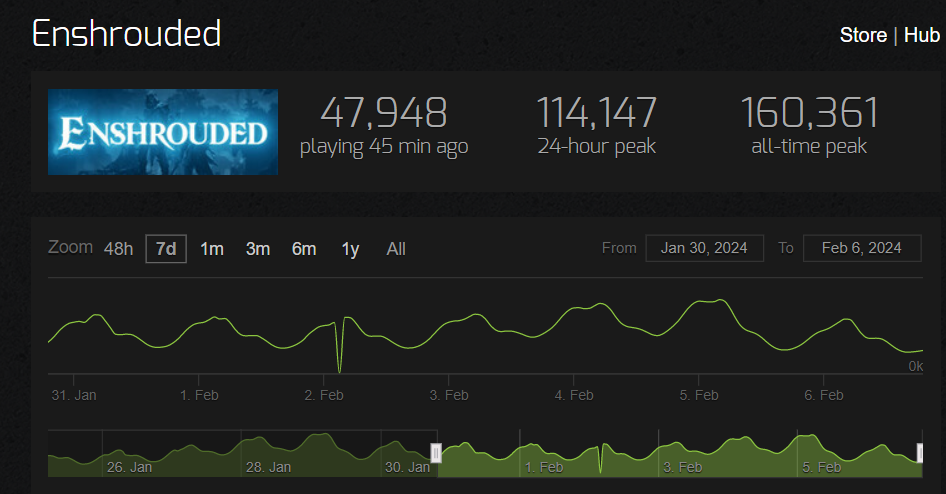The width and height of the screenshot is (946, 494).
Task: Edit the To date field Feb 6, 2024
Action: tap(862, 248)
